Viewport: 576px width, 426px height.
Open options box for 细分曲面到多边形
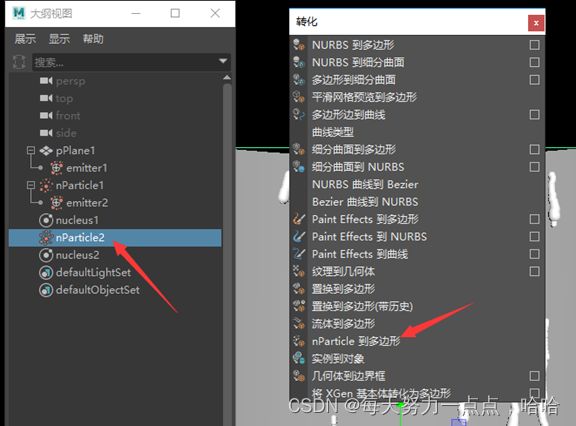[x=534, y=149]
